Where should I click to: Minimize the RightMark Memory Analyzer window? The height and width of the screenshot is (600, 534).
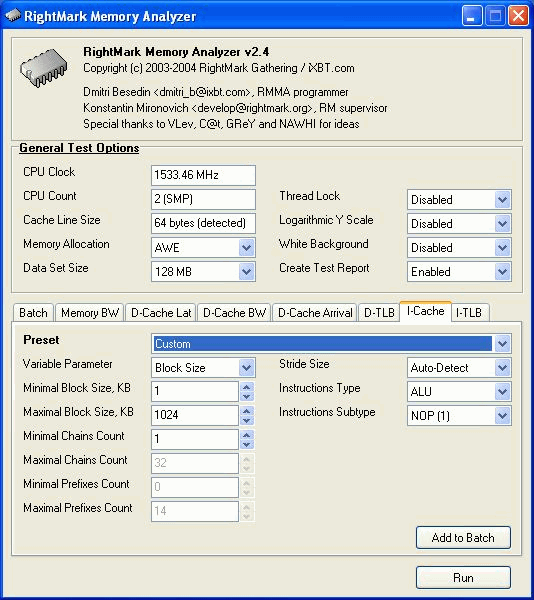point(472,16)
